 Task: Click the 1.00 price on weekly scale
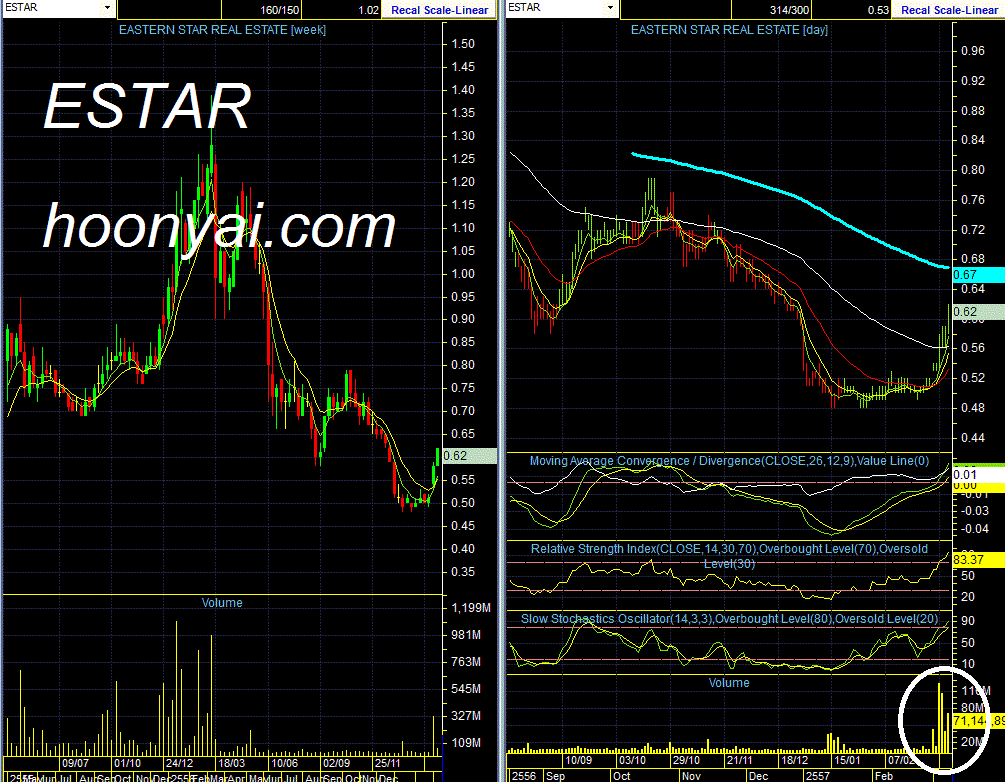coord(463,274)
